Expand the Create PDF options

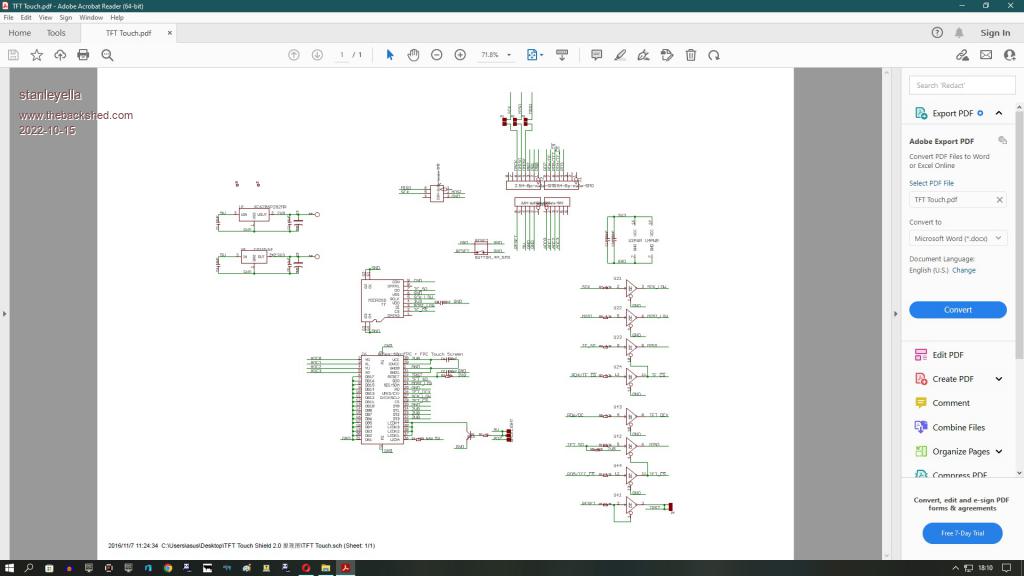tap(998, 379)
